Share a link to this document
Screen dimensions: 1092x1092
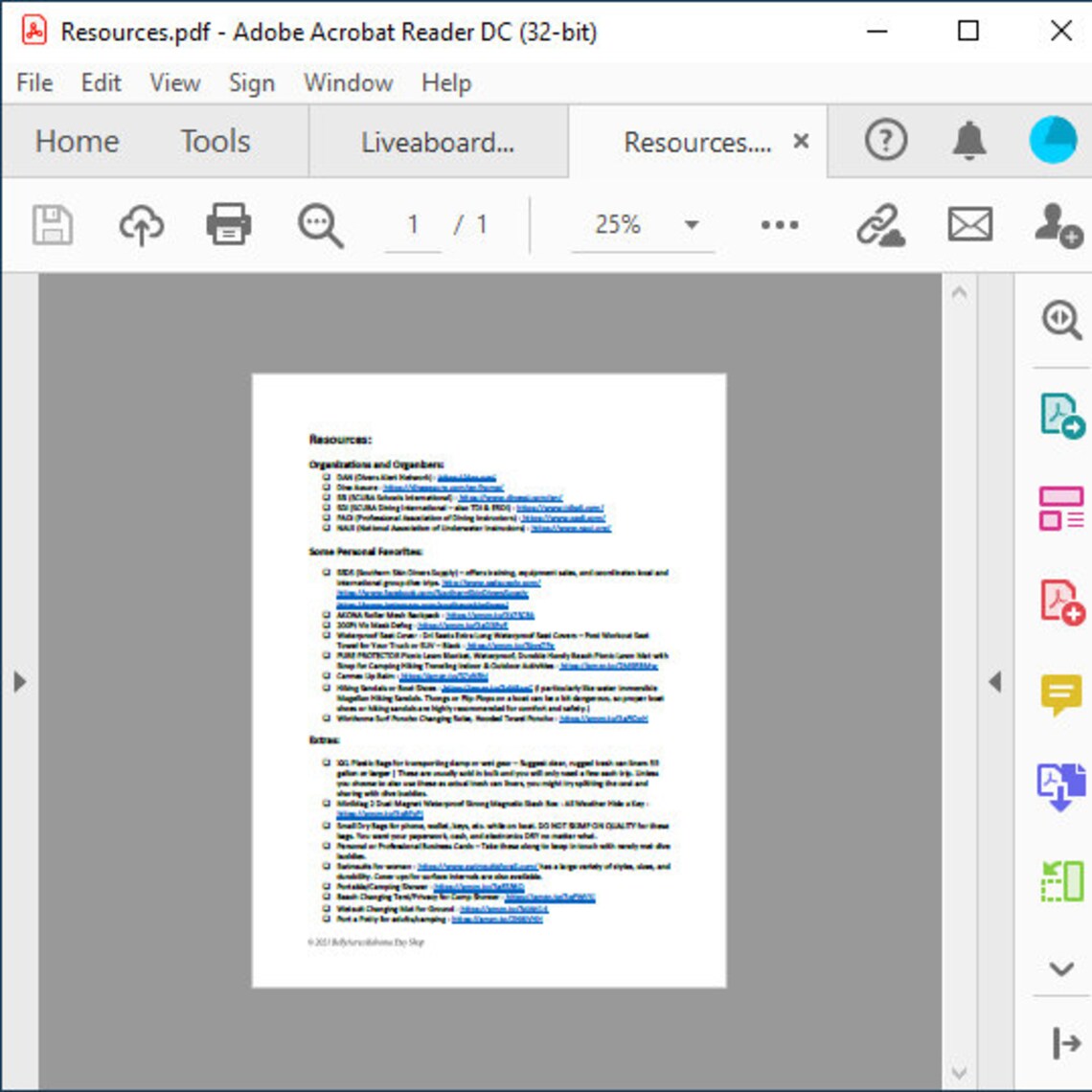click(x=882, y=224)
